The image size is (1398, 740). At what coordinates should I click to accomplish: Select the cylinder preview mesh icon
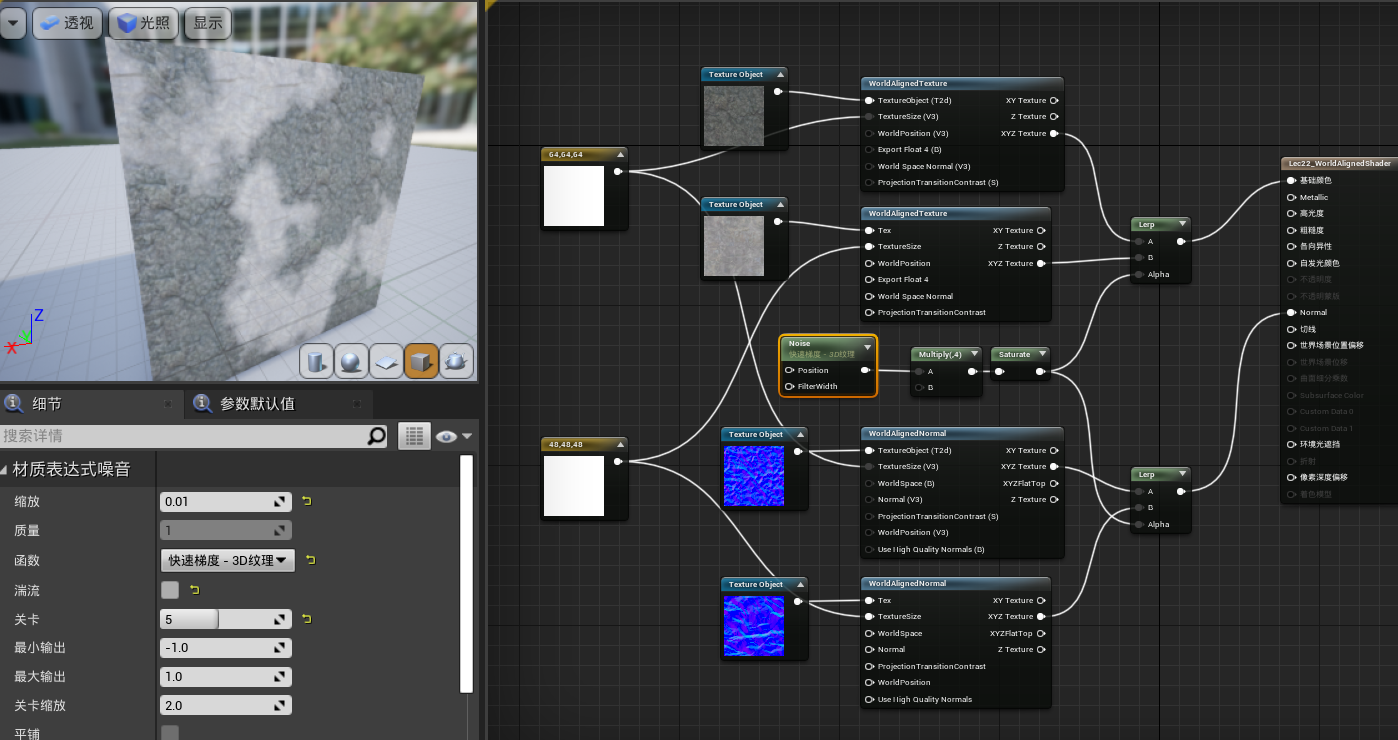pos(317,361)
